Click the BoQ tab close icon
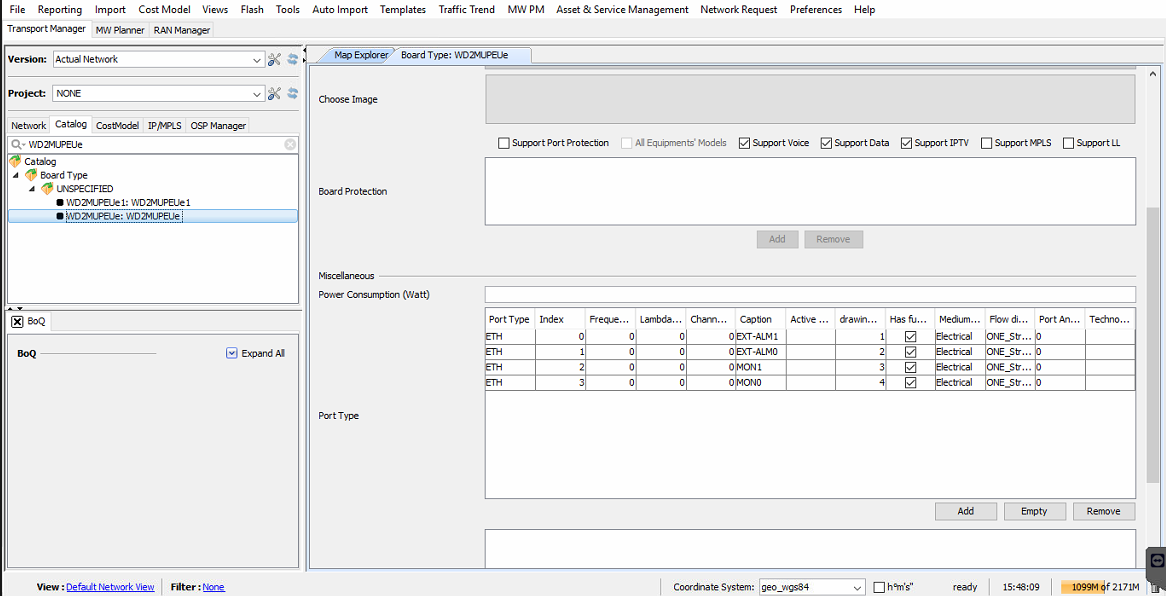 pyautogui.click(x=17, y=322)
